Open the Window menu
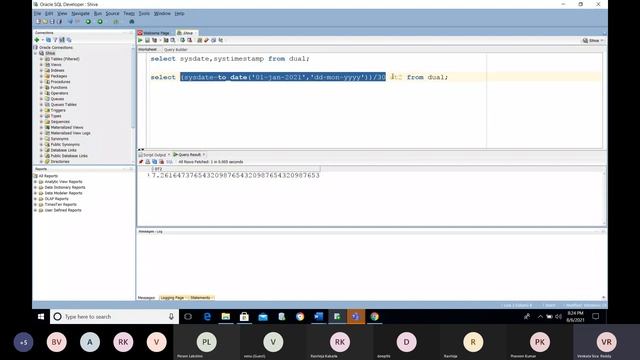Image resolution: width=640 pixels, height=360 pixels. (162, 13)
